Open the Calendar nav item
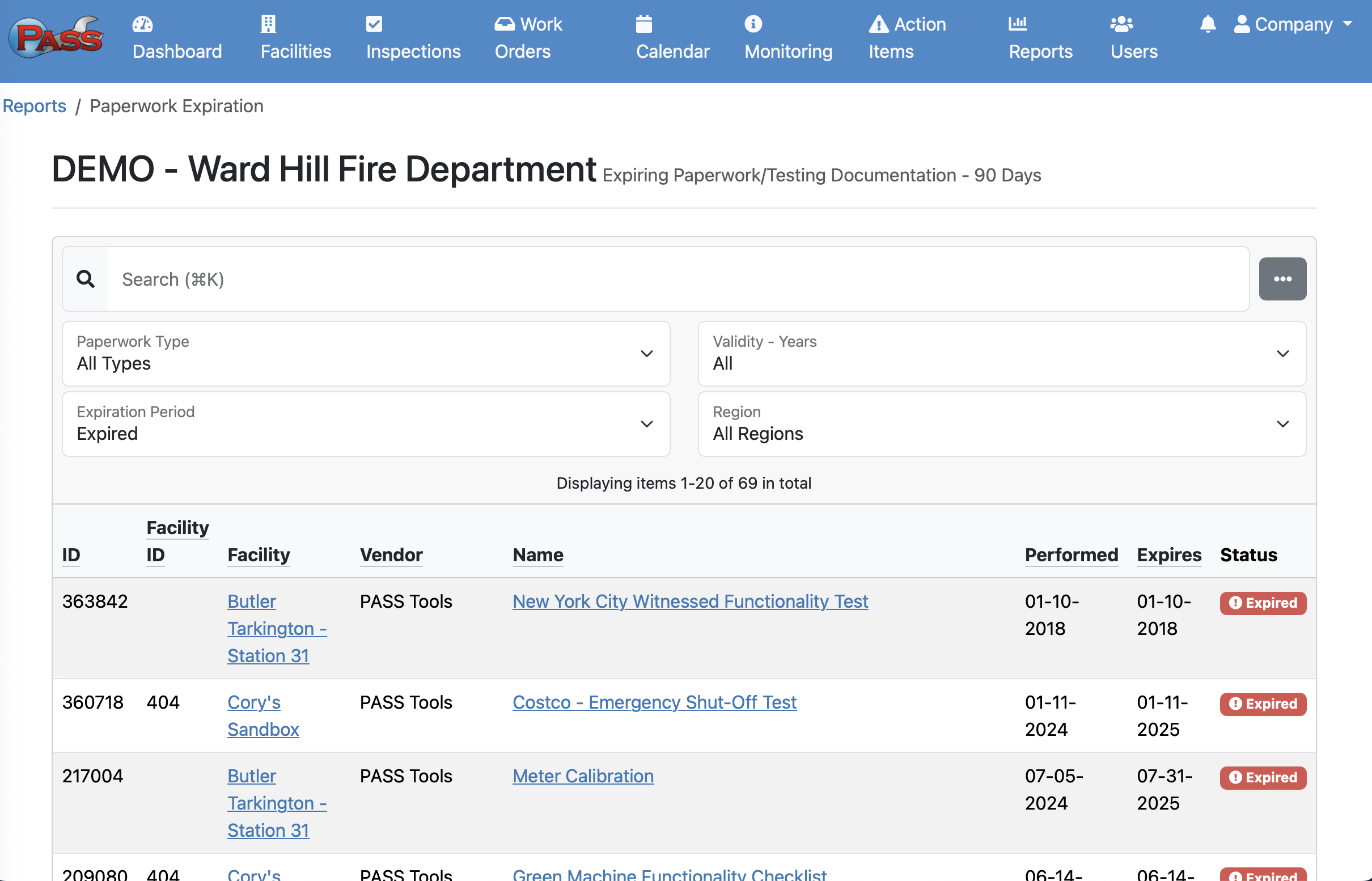 [672, 39]
